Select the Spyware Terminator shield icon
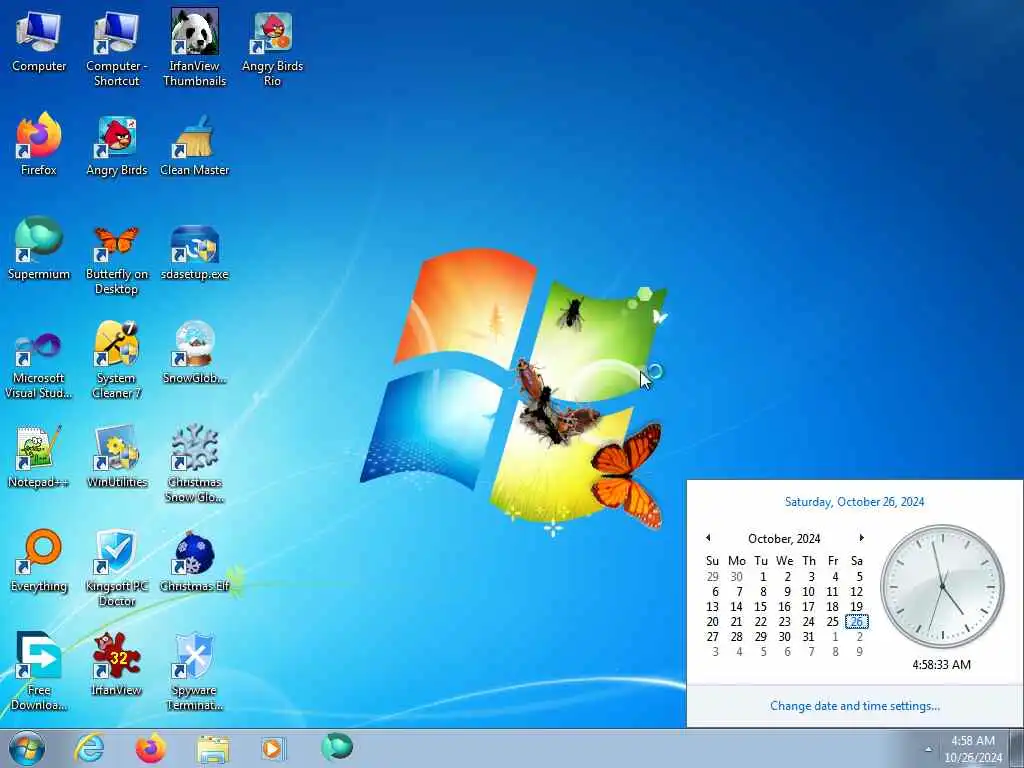Viewport: 1024px width, 768px height. (x=195, y=672)
